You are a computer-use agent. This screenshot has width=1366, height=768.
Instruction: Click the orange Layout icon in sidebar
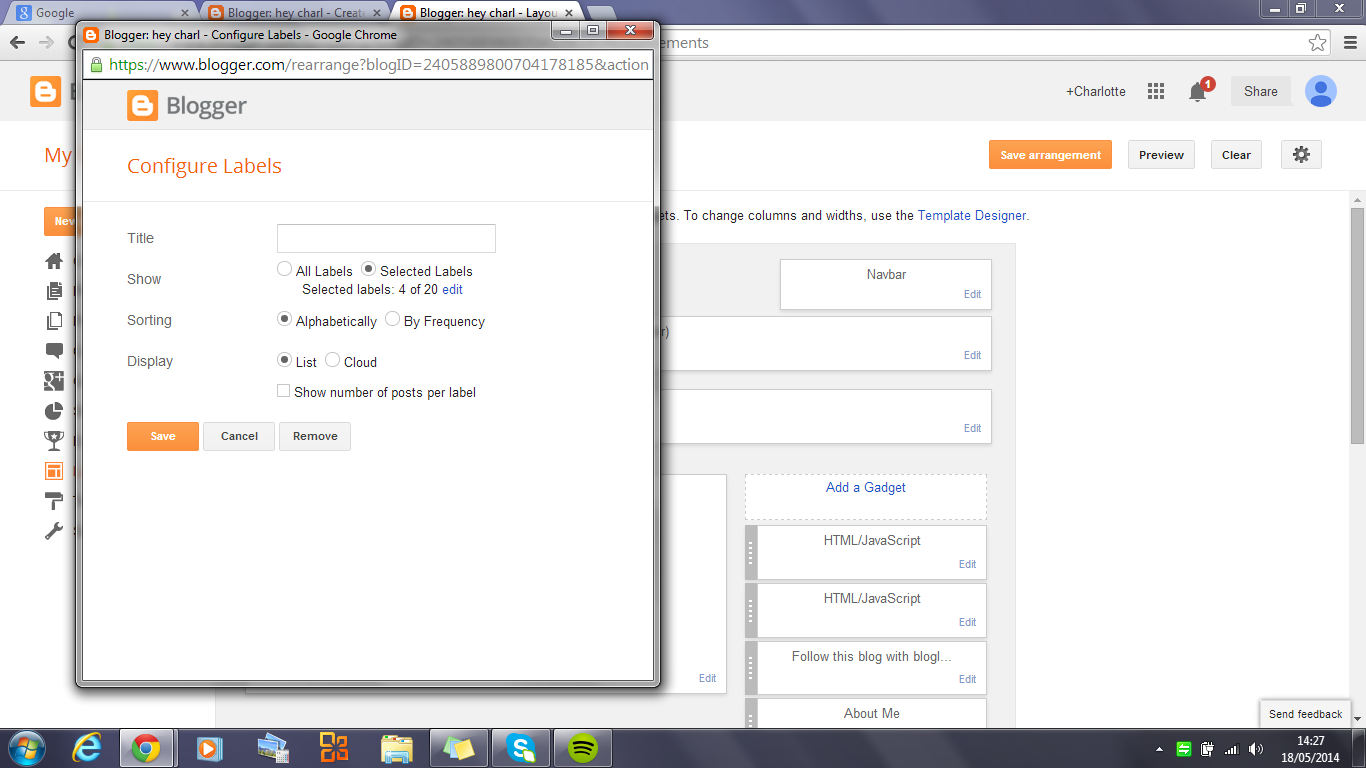coord(54,470)
